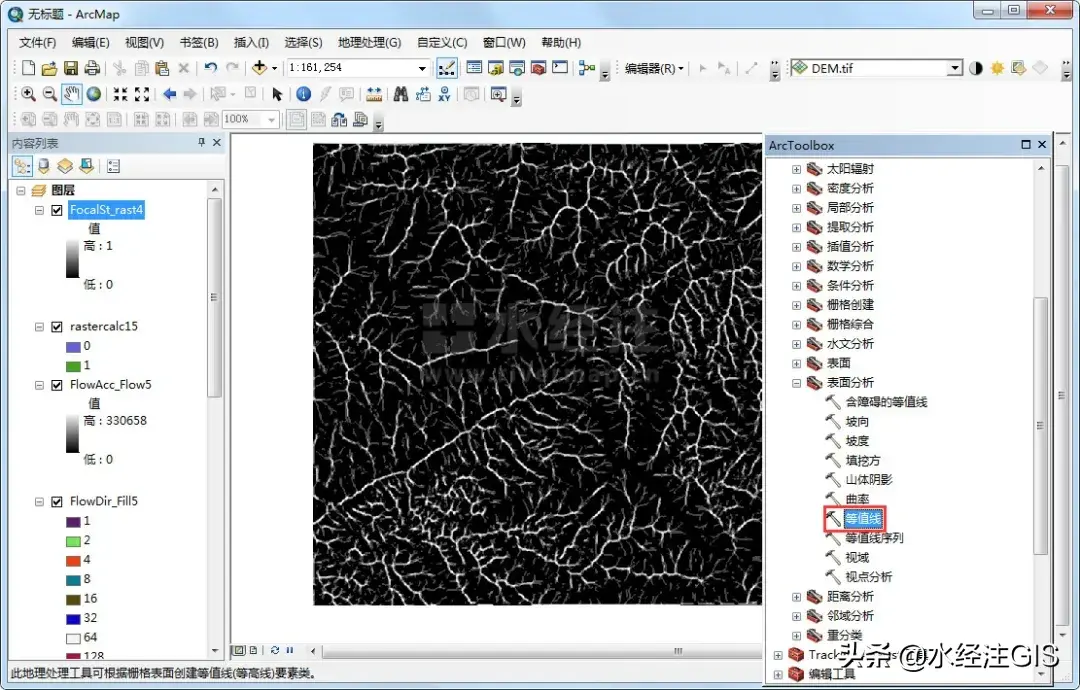
Task: Open the 书签(B) menu
Action: [x=199, y=43]
